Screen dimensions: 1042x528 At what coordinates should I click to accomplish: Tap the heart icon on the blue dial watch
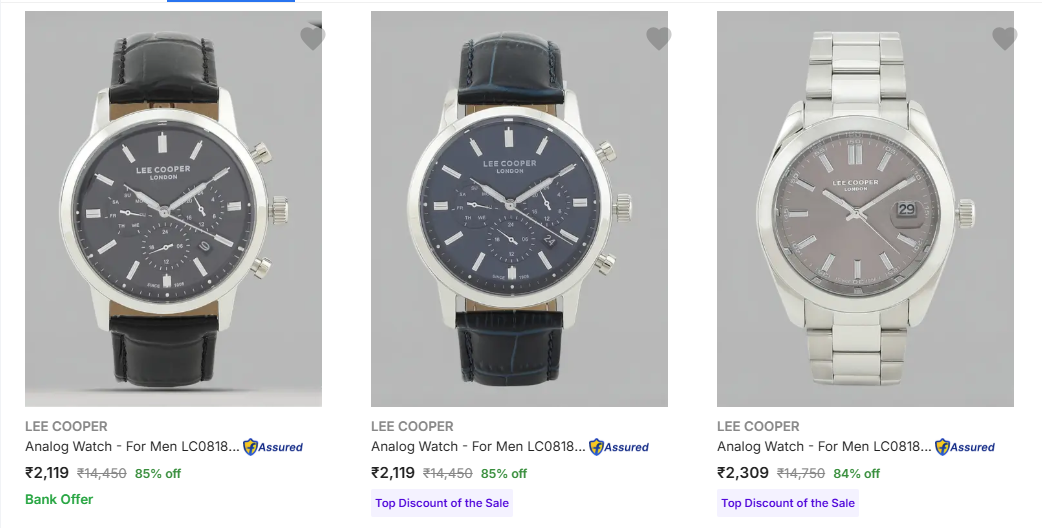point(658,39)
